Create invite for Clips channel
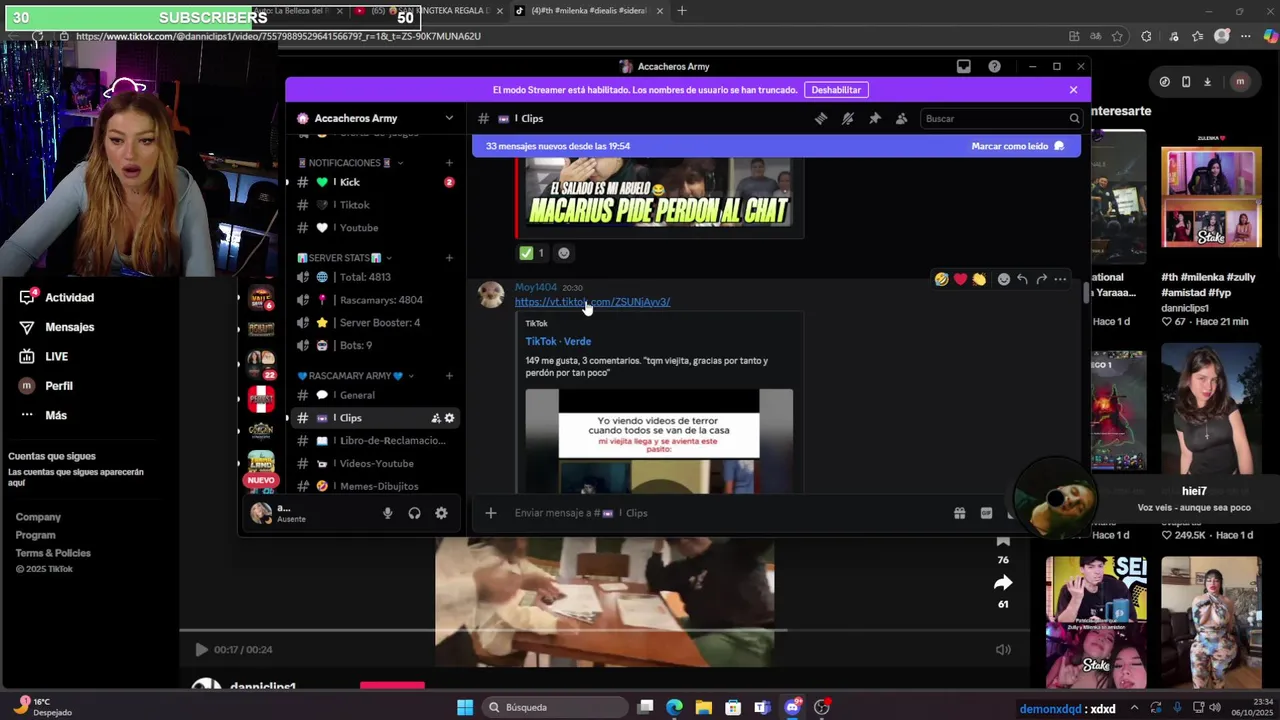This screenshot has height=720, width=1280. (x=435, y=418)
